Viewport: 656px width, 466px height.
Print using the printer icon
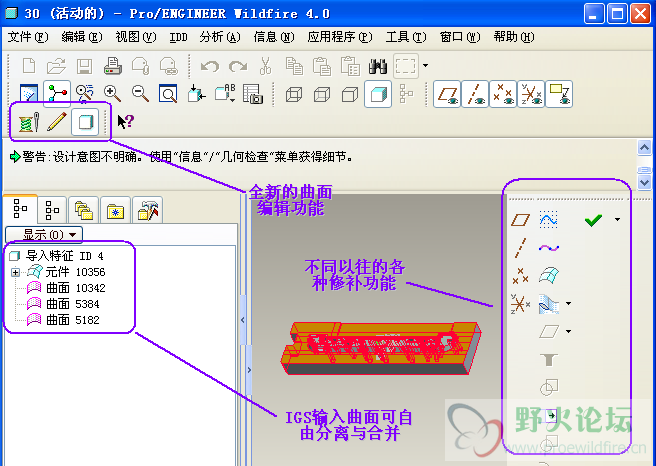tap(113, 66)
